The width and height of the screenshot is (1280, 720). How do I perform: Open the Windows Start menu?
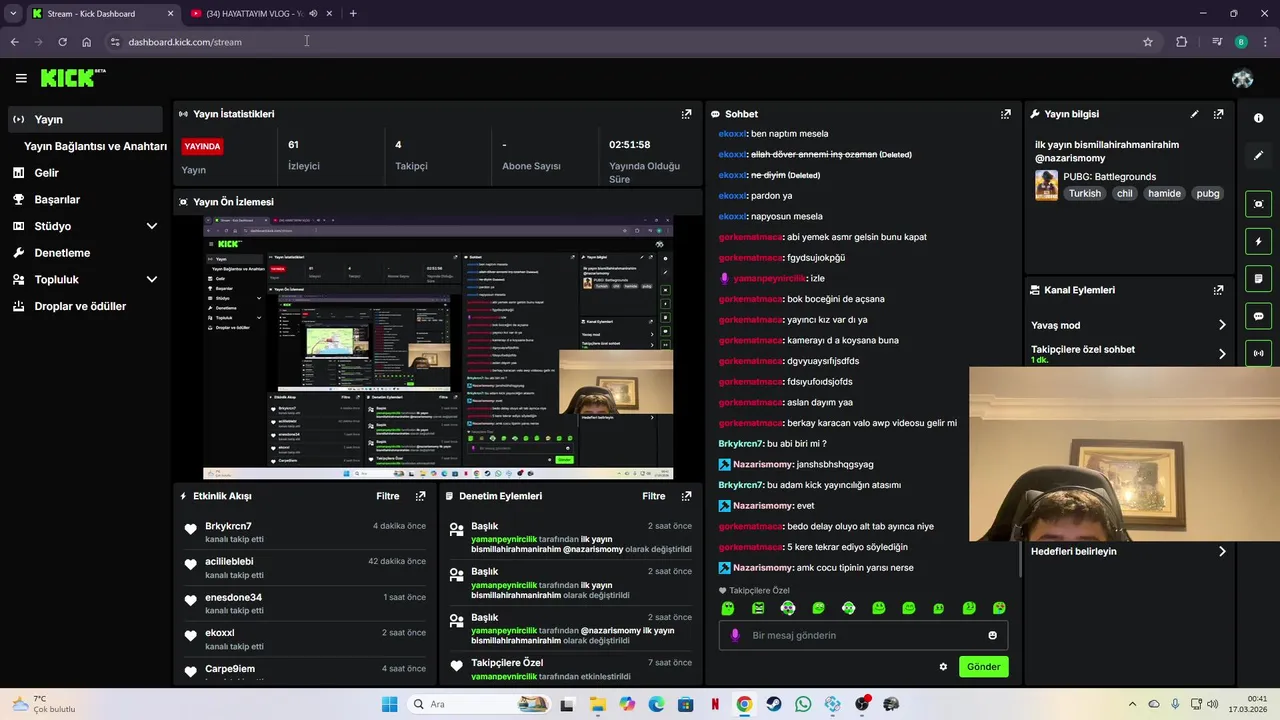point(389,704)
